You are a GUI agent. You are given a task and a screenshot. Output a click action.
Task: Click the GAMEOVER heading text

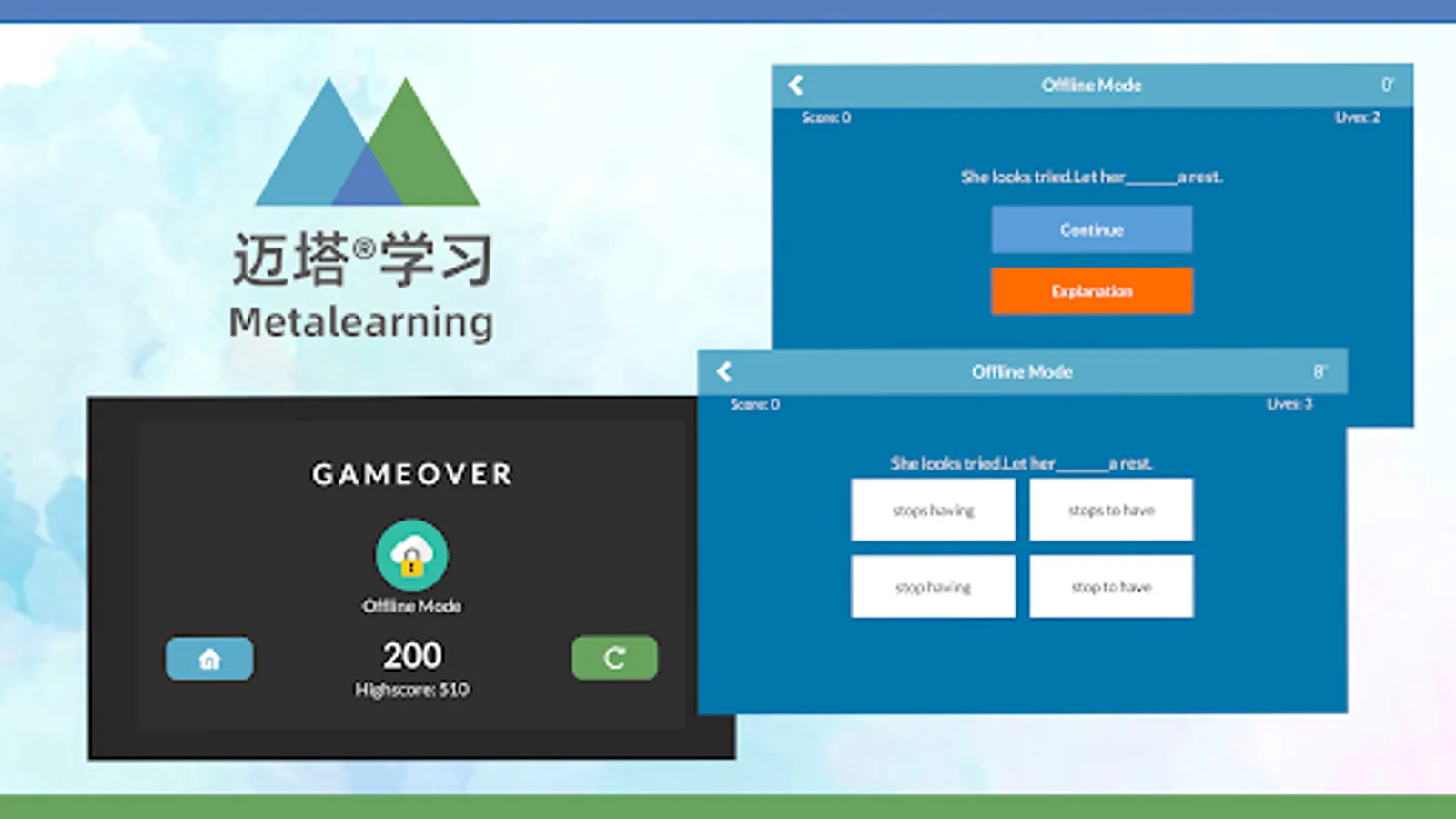pyautogui.click(x=412, y=474)
